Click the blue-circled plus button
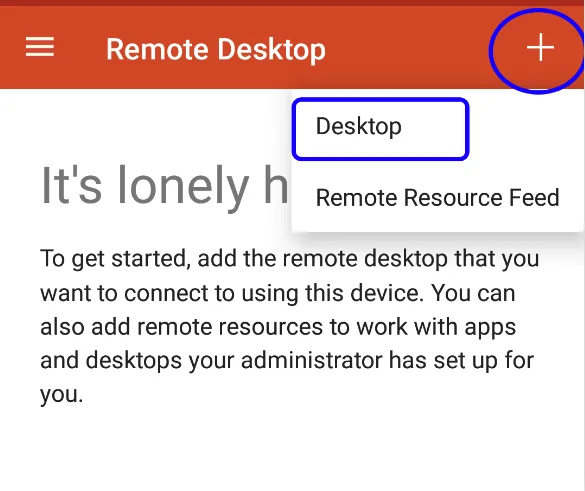 pos(537,51)
